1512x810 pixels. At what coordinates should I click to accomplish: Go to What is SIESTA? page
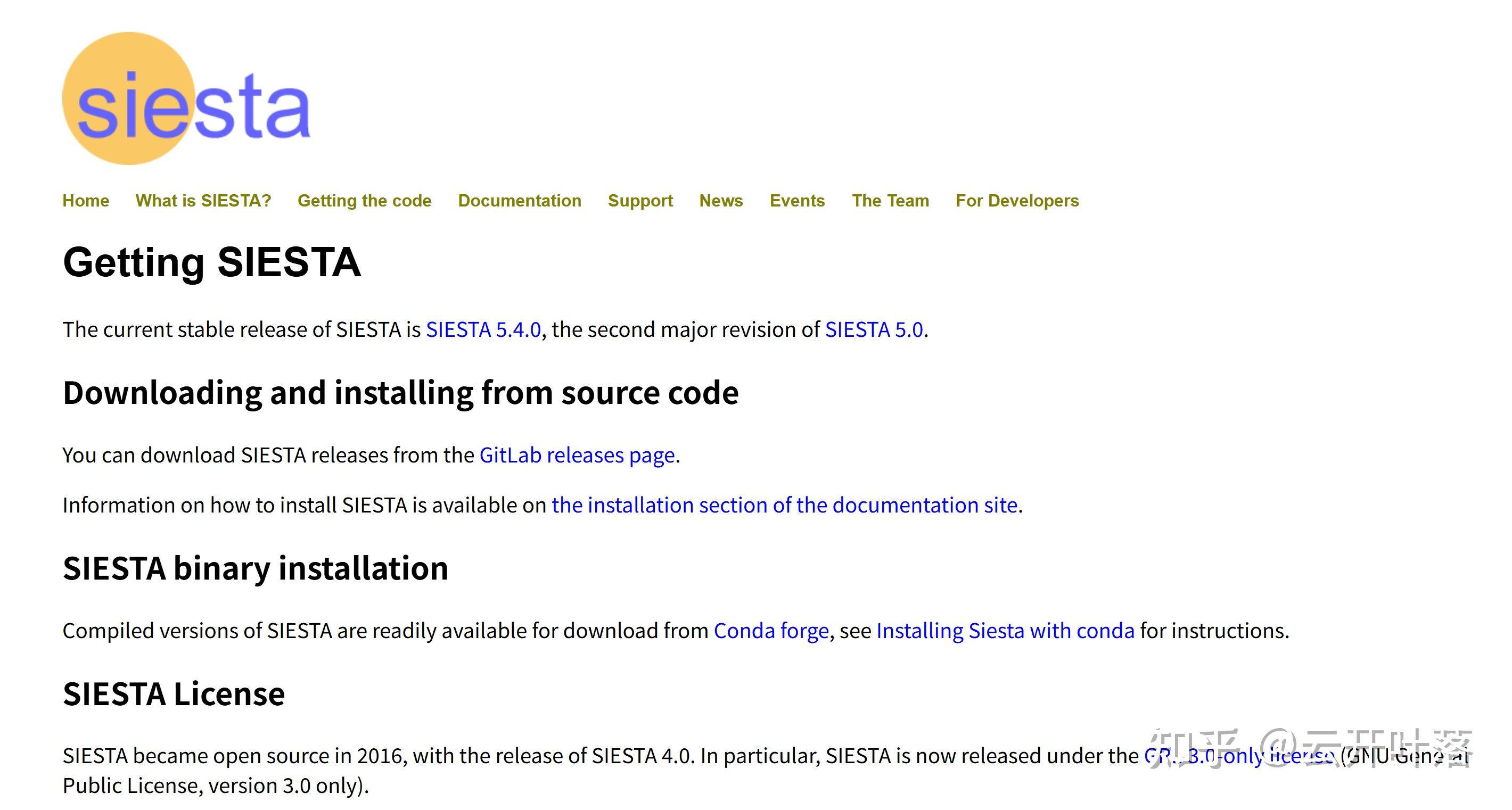coord(203,201)
